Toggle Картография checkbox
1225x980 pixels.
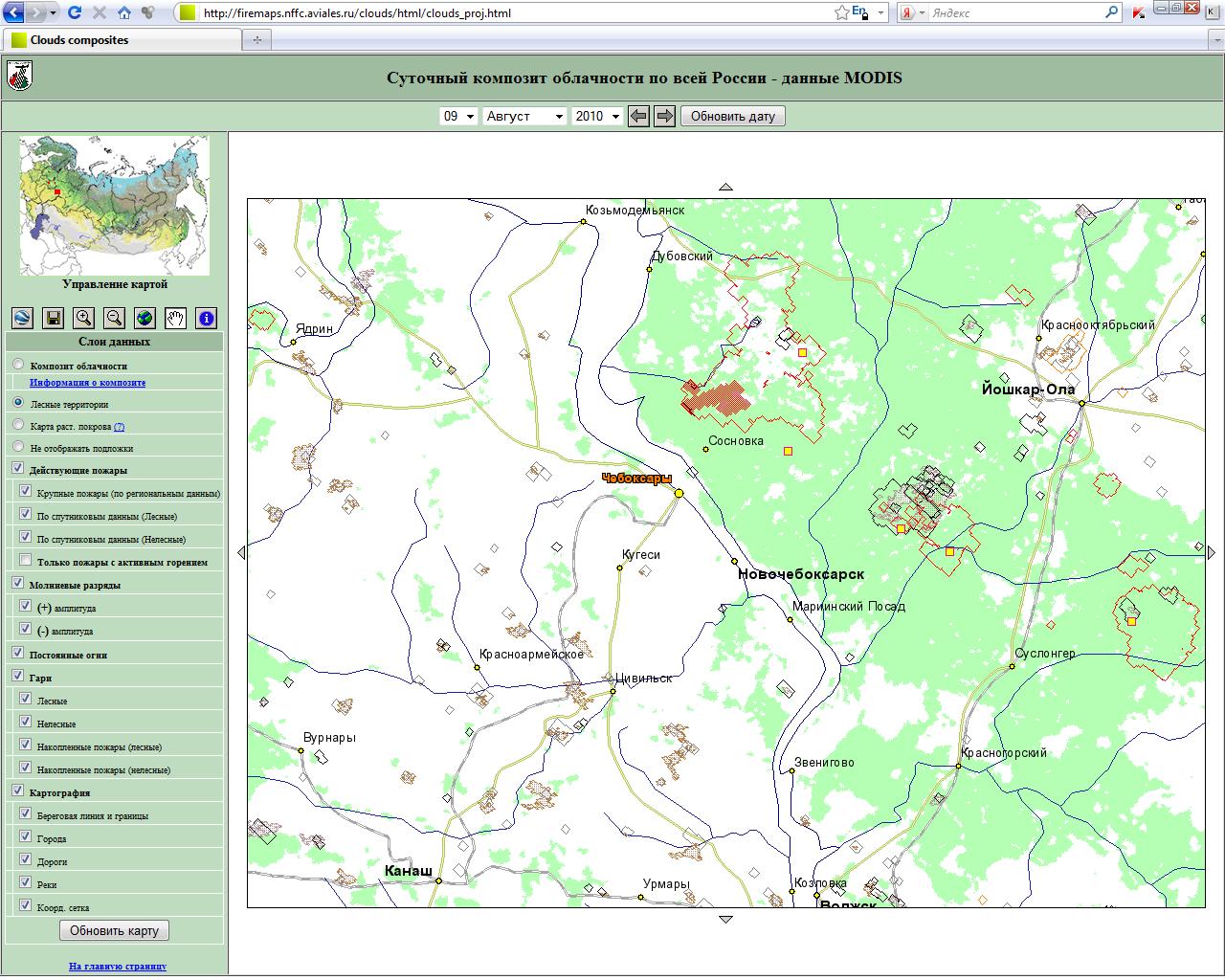click(x=18, y=791)
